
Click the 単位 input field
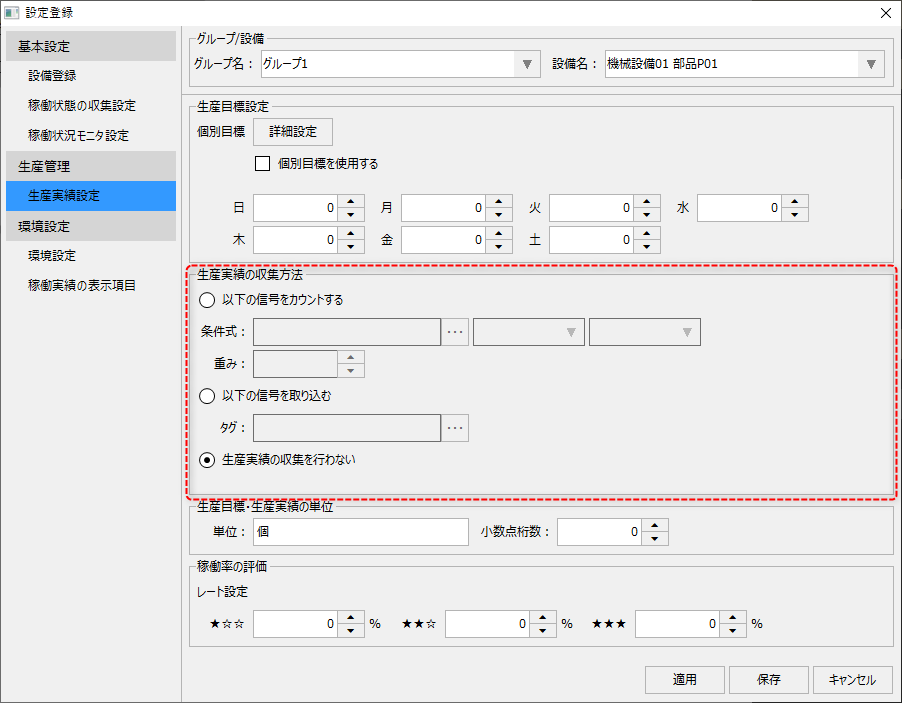pos(360,532)
